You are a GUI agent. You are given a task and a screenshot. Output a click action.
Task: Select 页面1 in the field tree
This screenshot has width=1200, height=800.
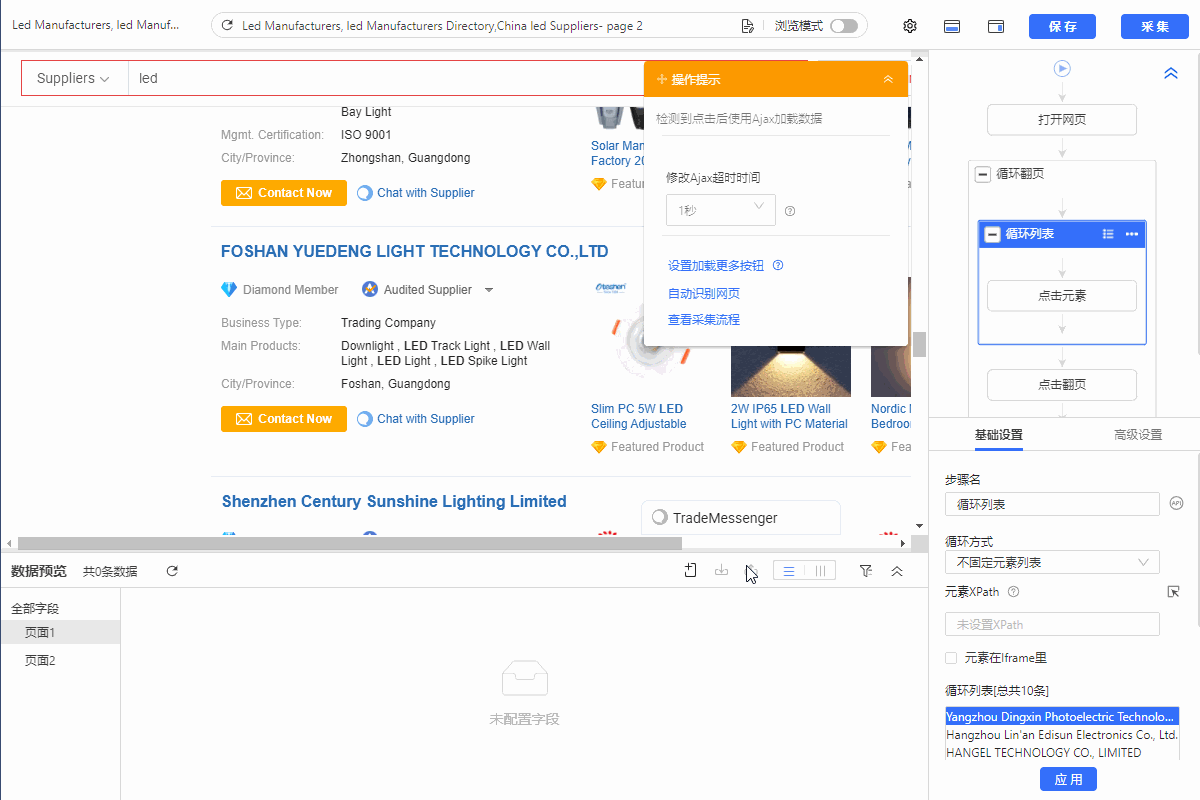coord(60,632)
